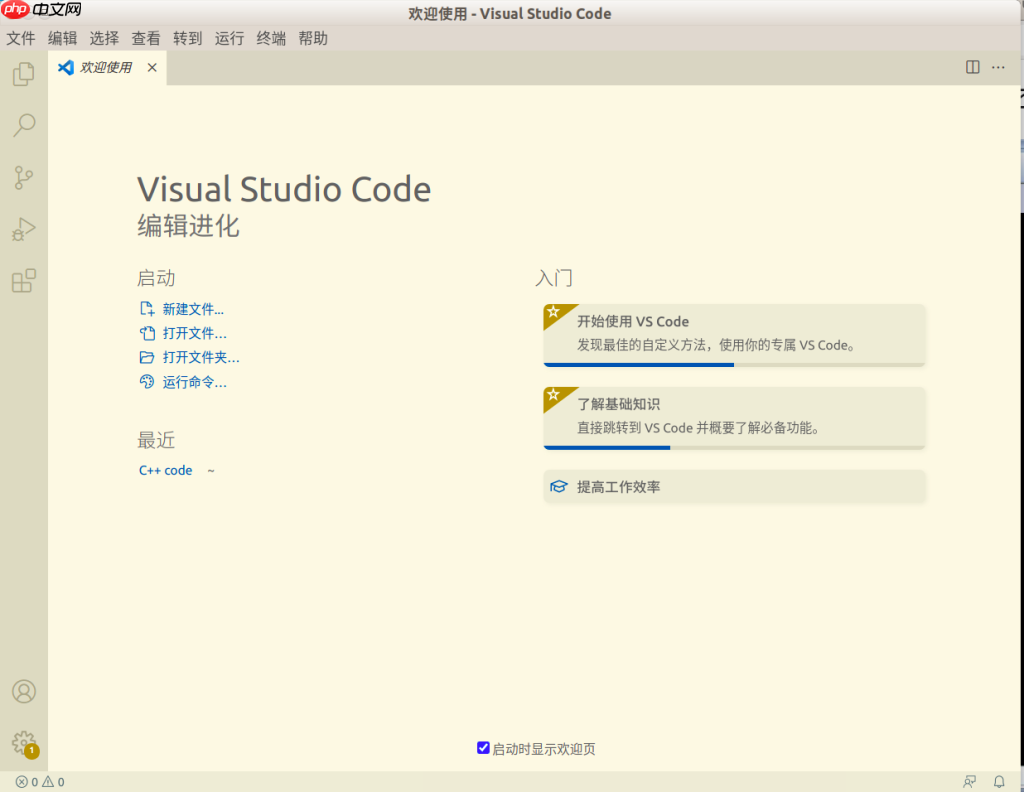Open the editor more actions ... menu
This screenshot has height=792, width=1024.
[x=998, y=67]
